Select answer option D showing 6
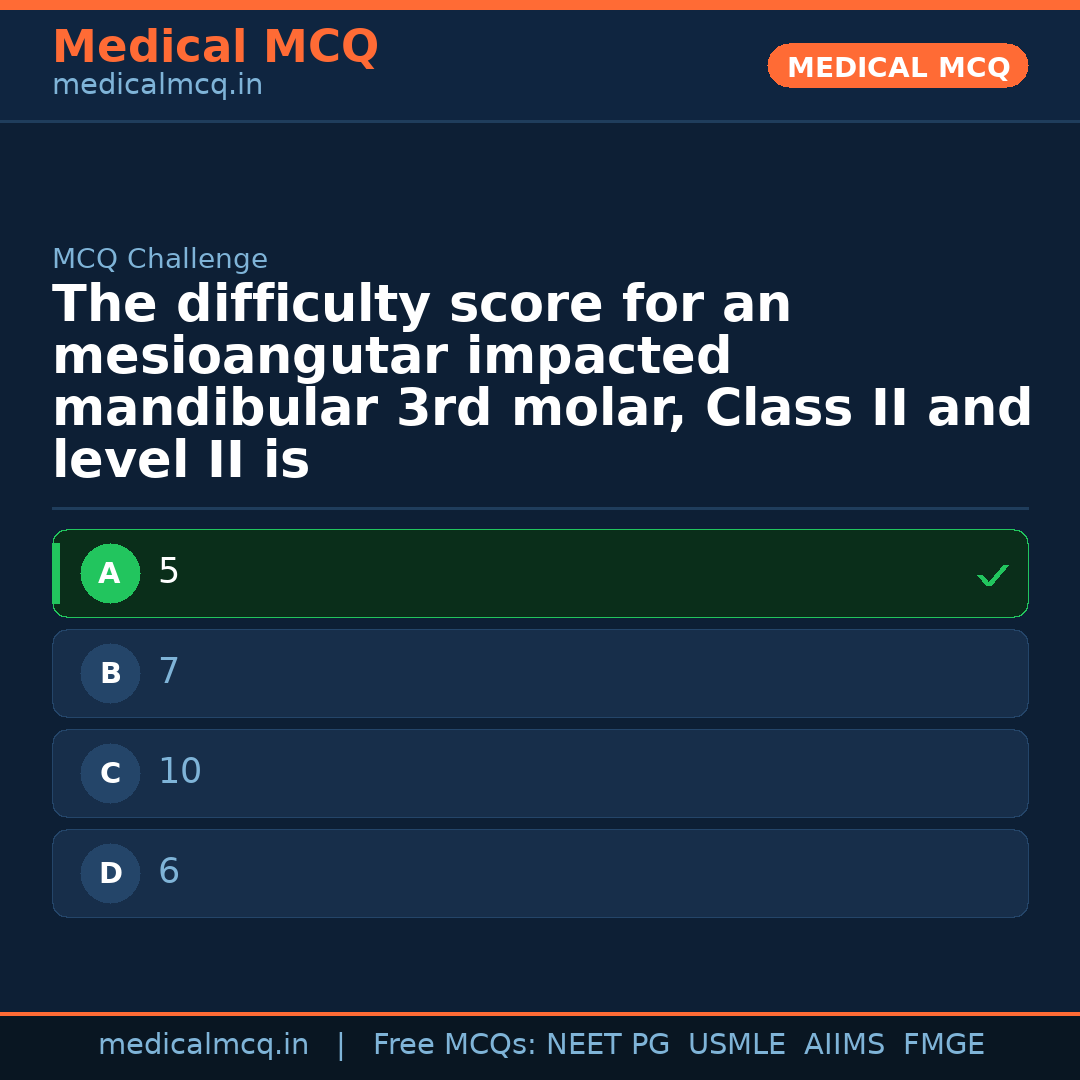The height and width of the screenshot is (1080, 1080). point(540,873)
